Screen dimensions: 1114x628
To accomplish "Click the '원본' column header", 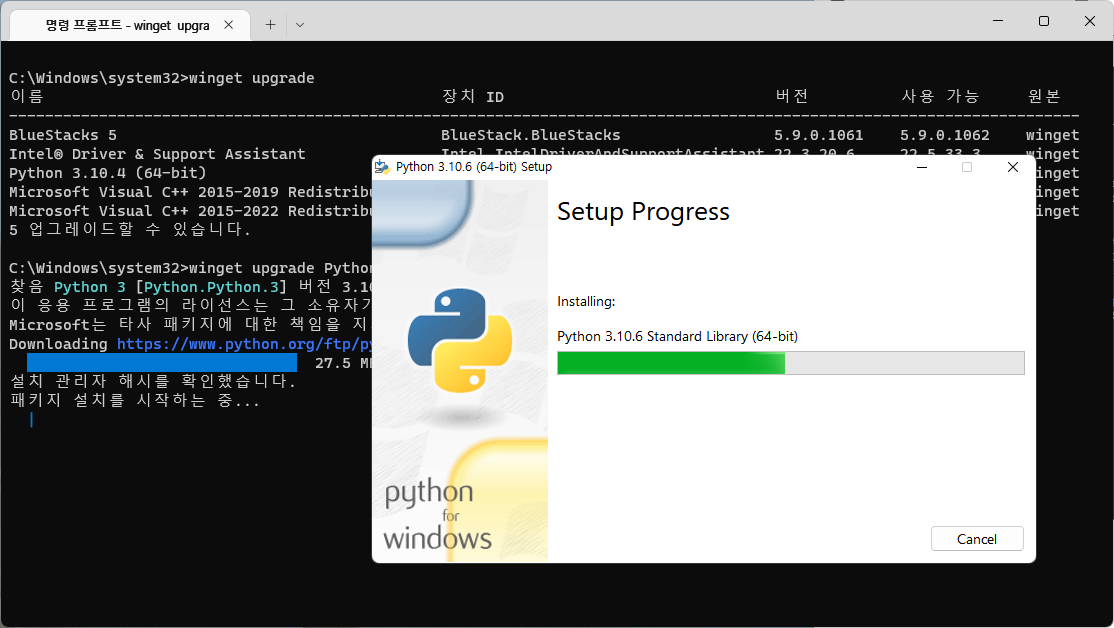I will [1044, 96].
